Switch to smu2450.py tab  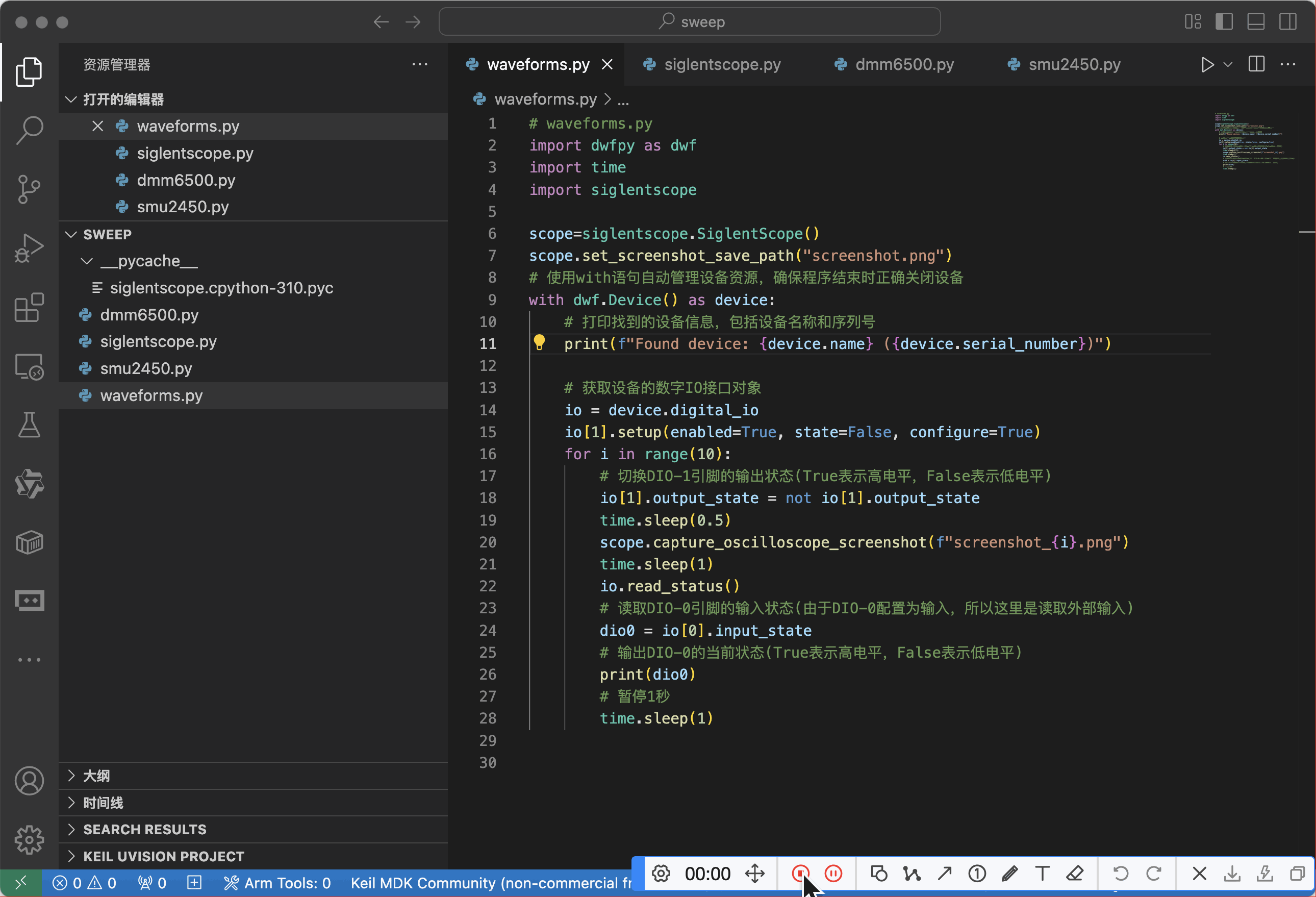point(1073,65)
